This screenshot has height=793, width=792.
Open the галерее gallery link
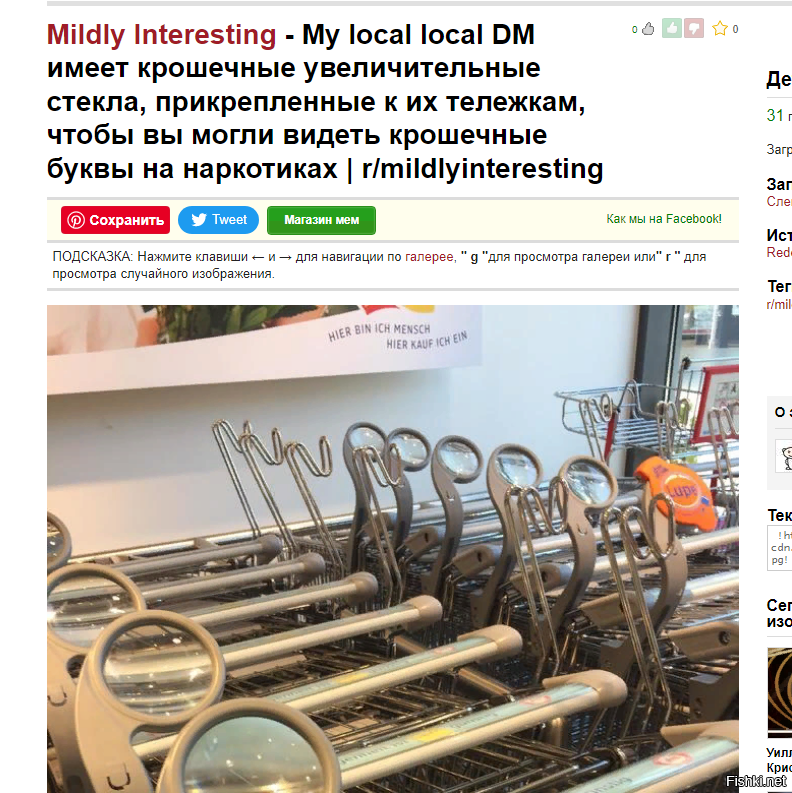pos(429,257)
